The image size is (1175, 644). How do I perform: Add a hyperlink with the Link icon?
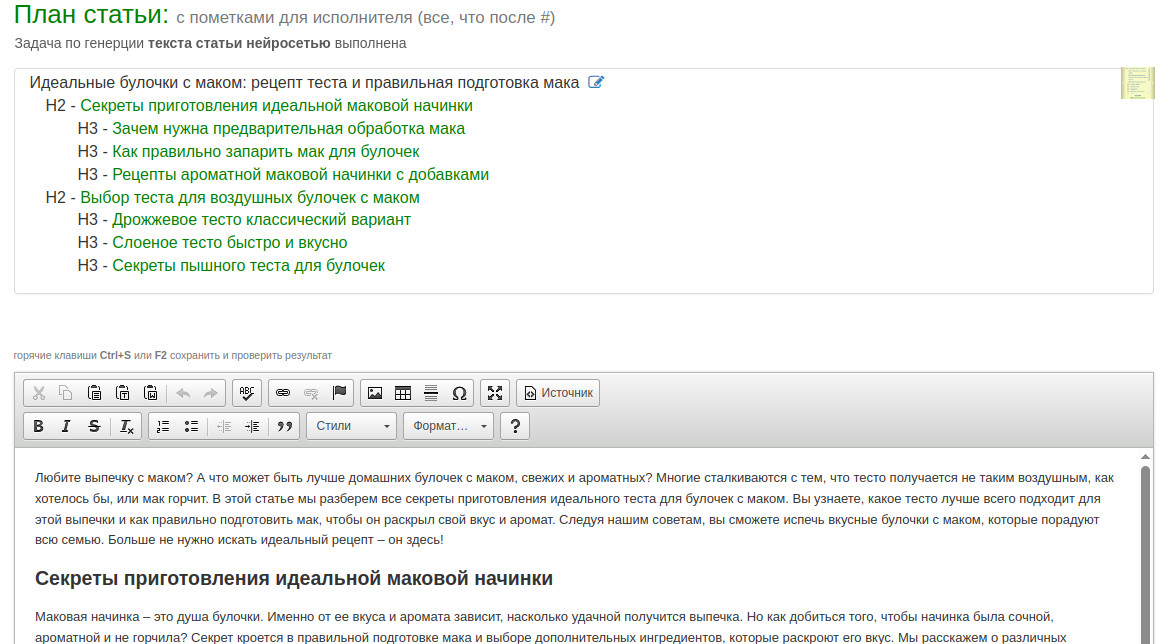click(283, 393)
